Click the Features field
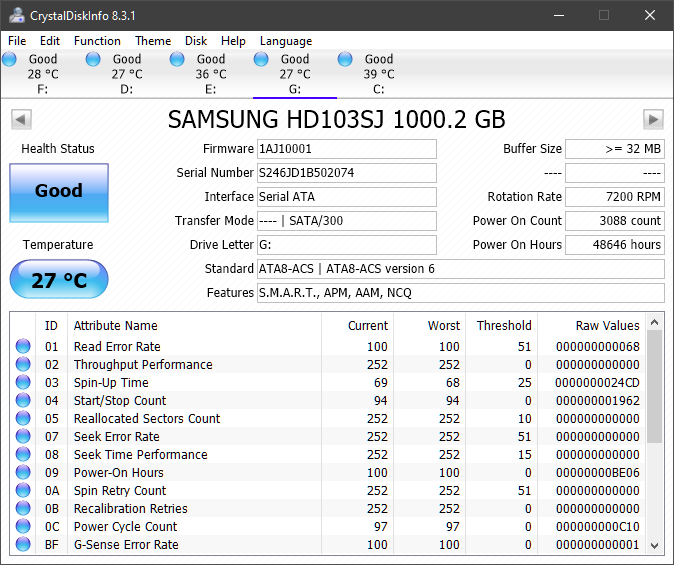The image size is (674, 565). point(461,293)
